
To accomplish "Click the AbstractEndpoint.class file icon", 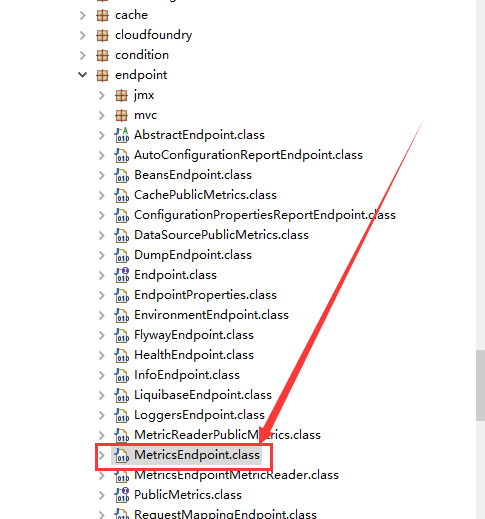I will coord(122,135).
